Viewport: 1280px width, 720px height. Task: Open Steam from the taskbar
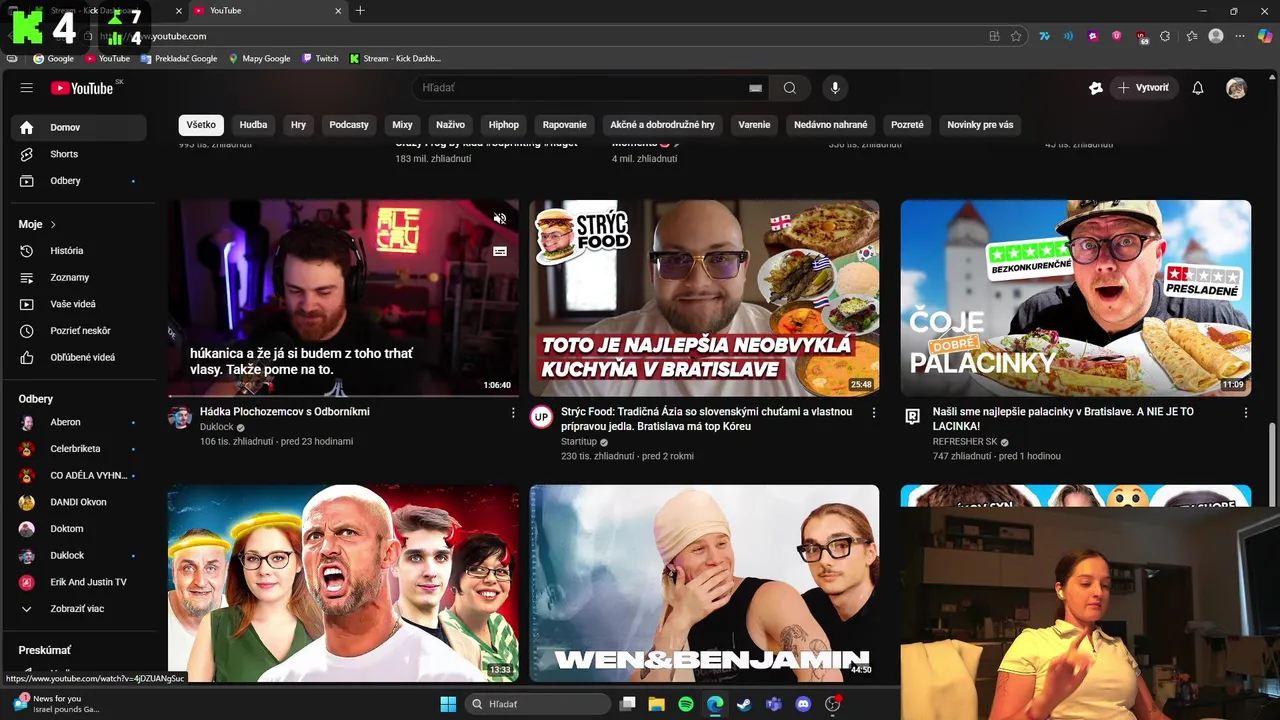pos(744,704)
